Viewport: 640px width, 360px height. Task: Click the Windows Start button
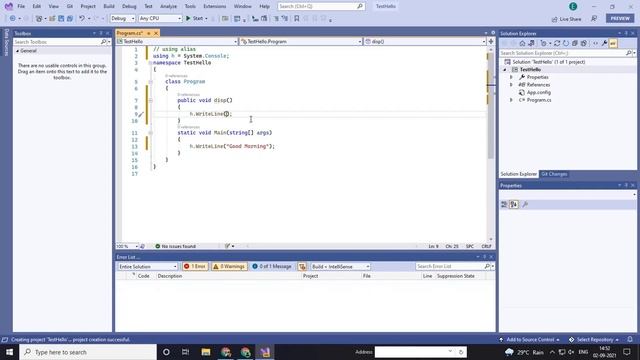click(9, 352)
